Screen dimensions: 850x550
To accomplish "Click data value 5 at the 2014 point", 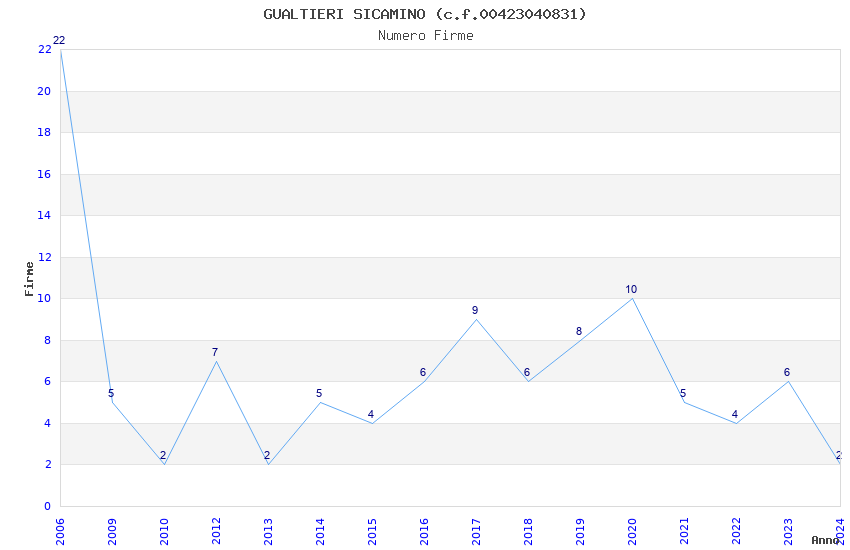I will coord(319,393).
